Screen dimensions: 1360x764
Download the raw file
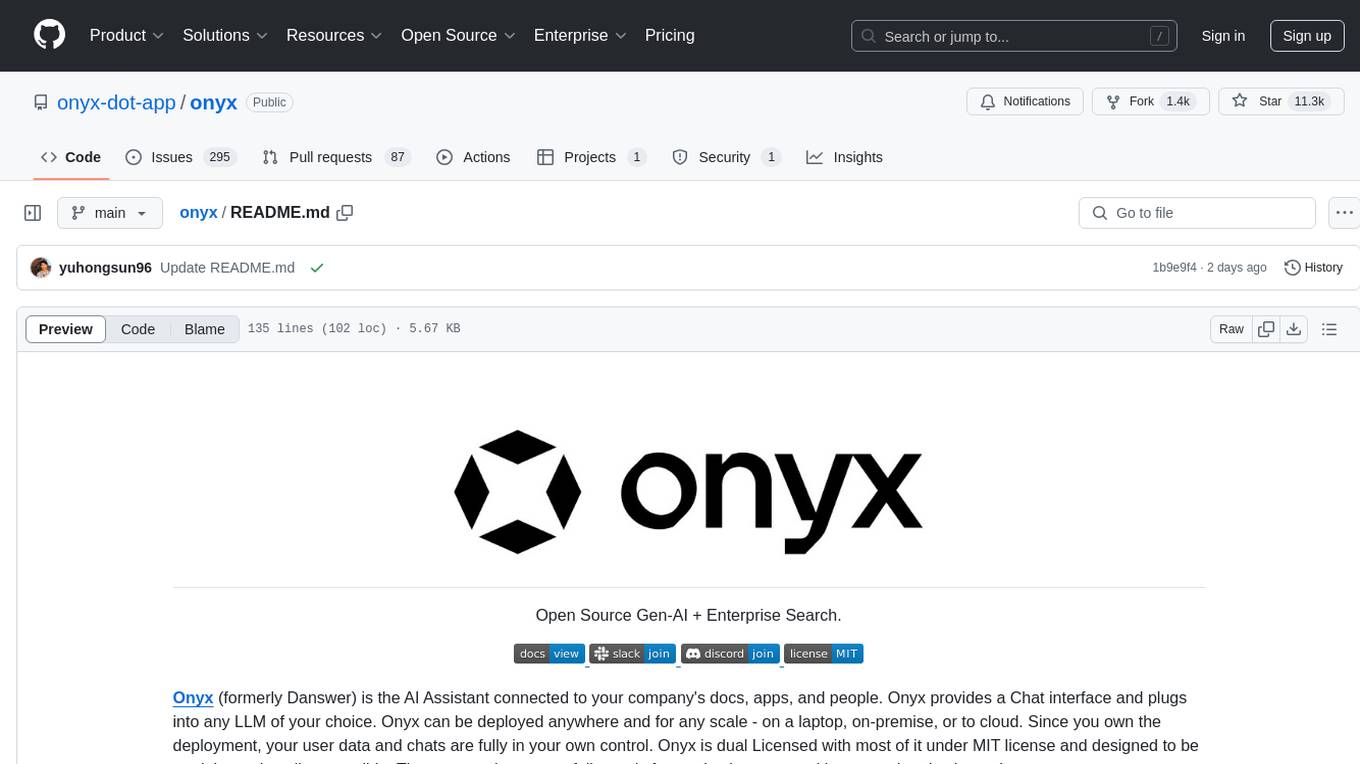1294,329
